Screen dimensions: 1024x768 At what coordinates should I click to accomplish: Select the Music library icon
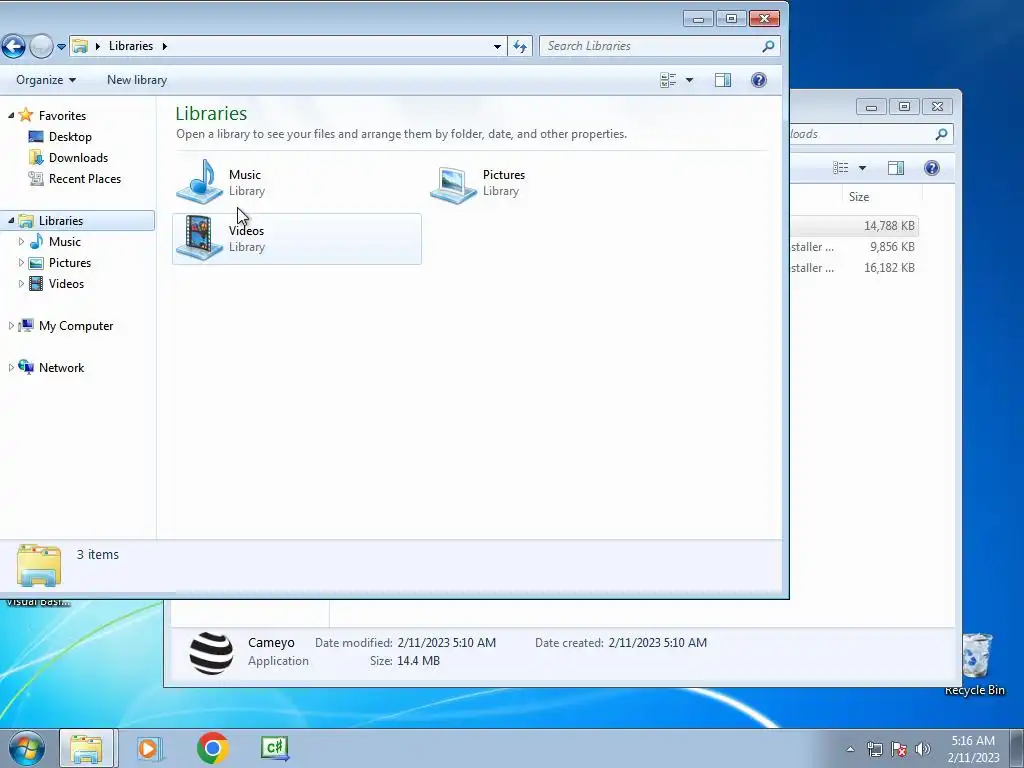pos(200,182)
